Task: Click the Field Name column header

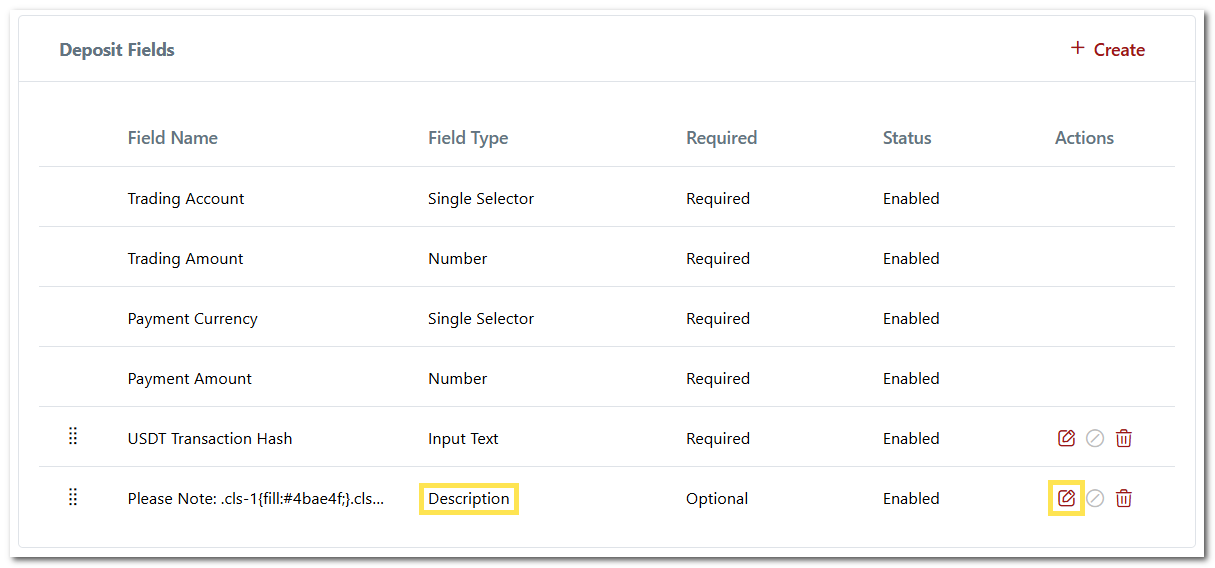Action: (172, 138)
